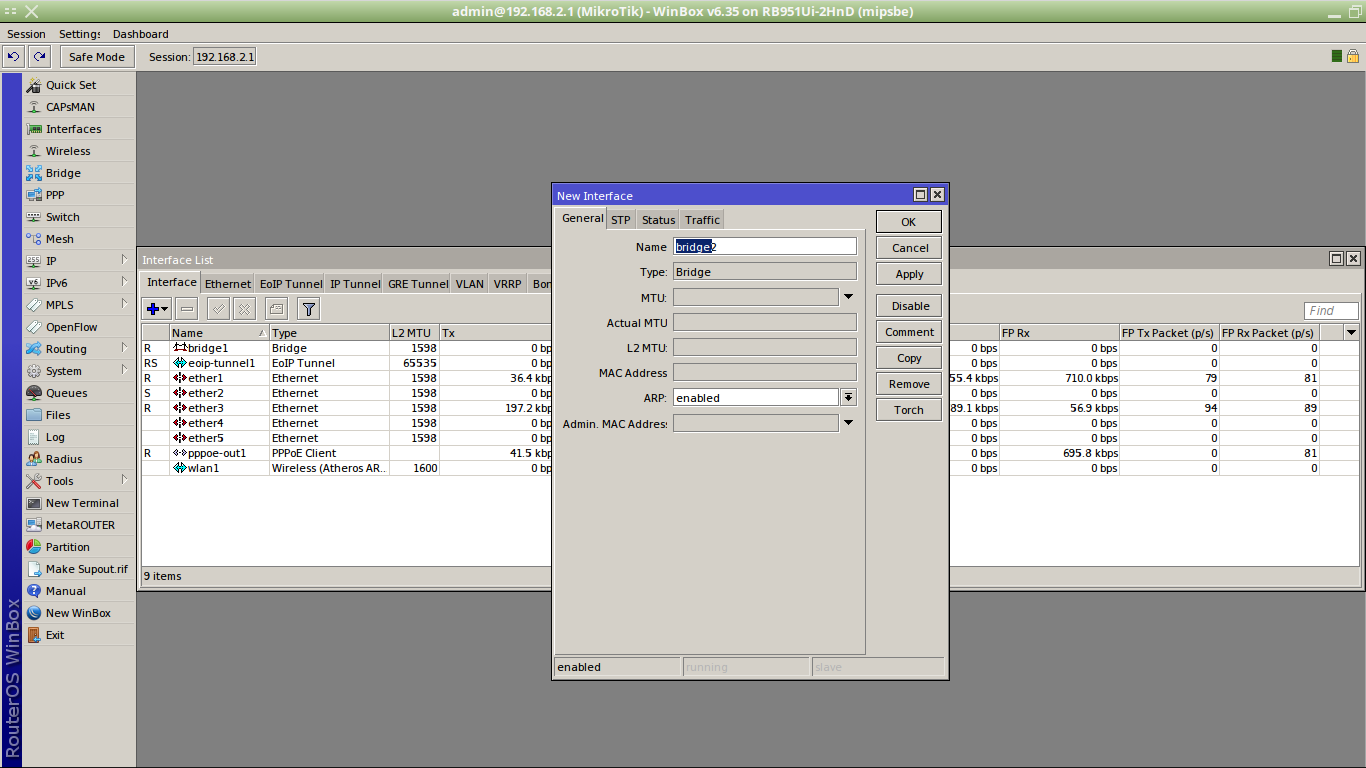Open the Interfaces sidebar entry
Viewport: 1366px width, 768px height.
click(78, 129)
